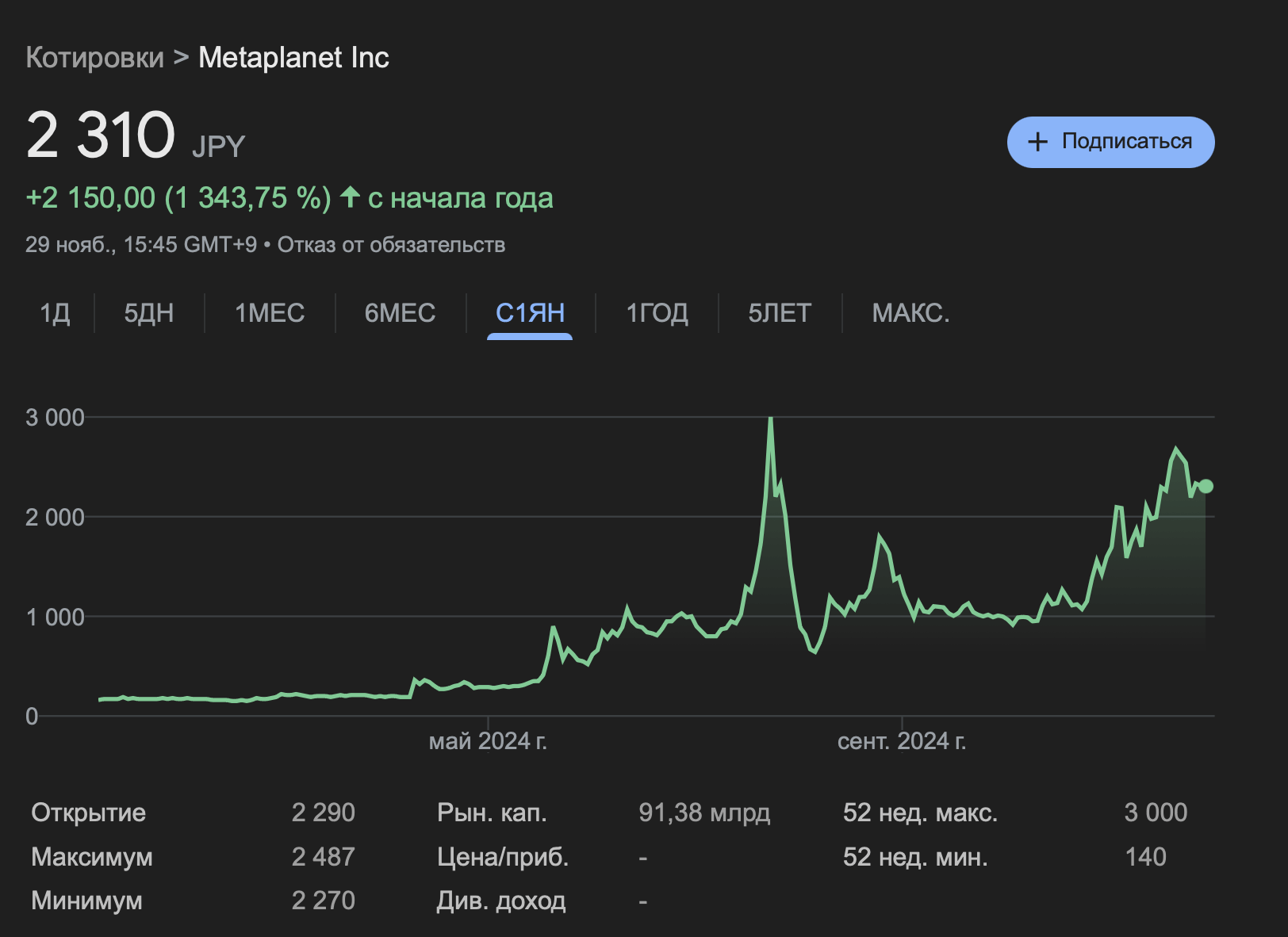Click the Рын. кап. label
Screen dimensions: 1288x937
coord(492,813)
